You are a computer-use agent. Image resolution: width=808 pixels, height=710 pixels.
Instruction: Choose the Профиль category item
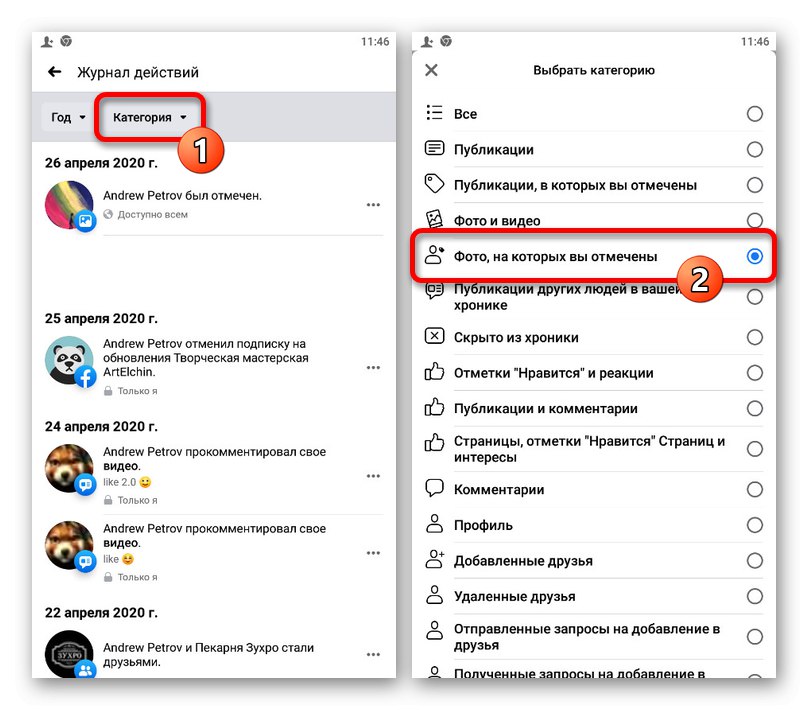(x=593, y=525)
